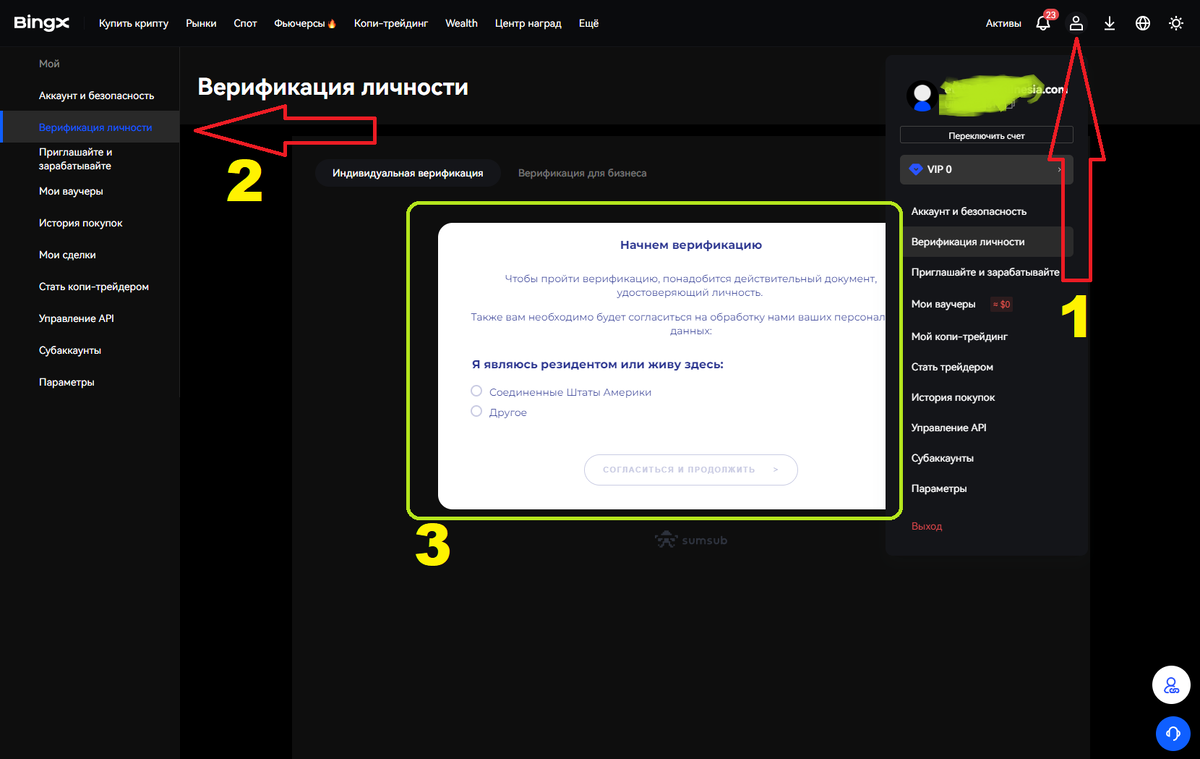Open the language globe icon

pos(1143,23)
